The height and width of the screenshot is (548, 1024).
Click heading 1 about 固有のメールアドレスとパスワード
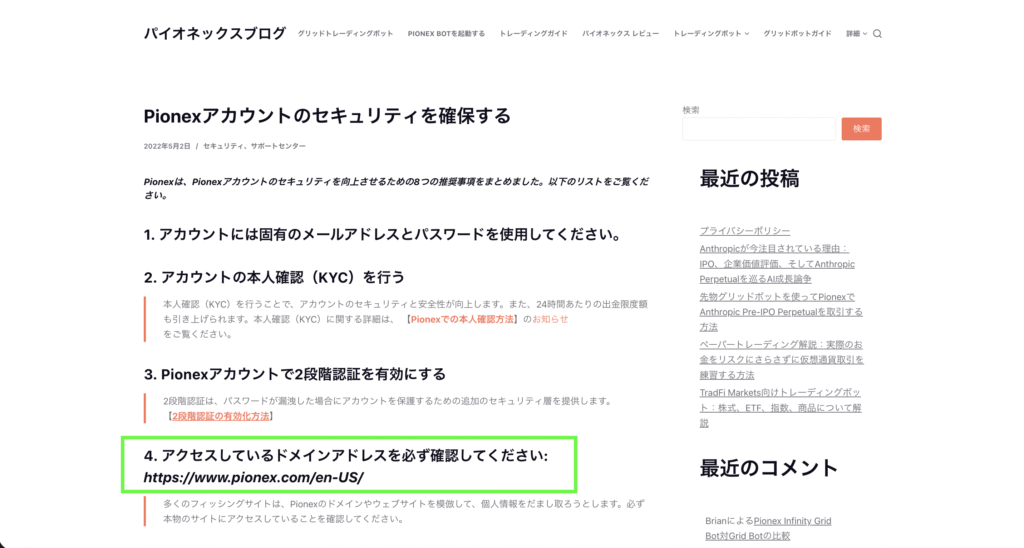coord(383,234)
